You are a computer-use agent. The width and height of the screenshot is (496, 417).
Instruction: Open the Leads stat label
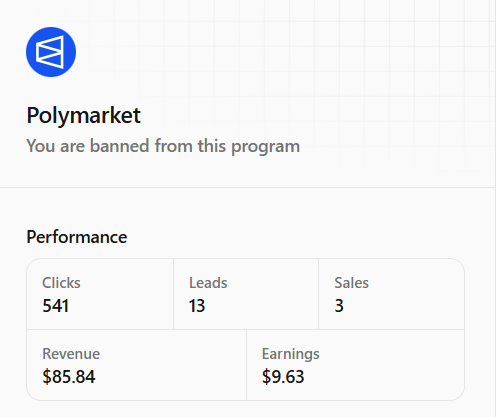pyautogui.click(x=208, y=283)
